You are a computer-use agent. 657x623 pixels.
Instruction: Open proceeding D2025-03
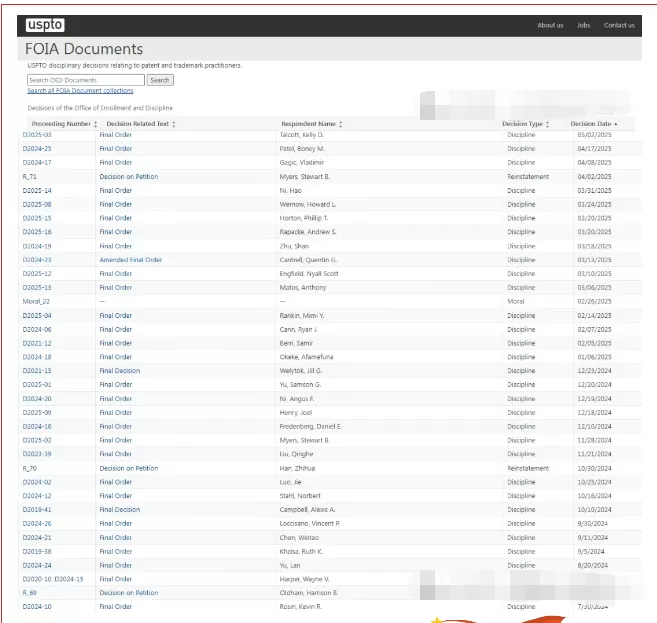click(36, 134)
